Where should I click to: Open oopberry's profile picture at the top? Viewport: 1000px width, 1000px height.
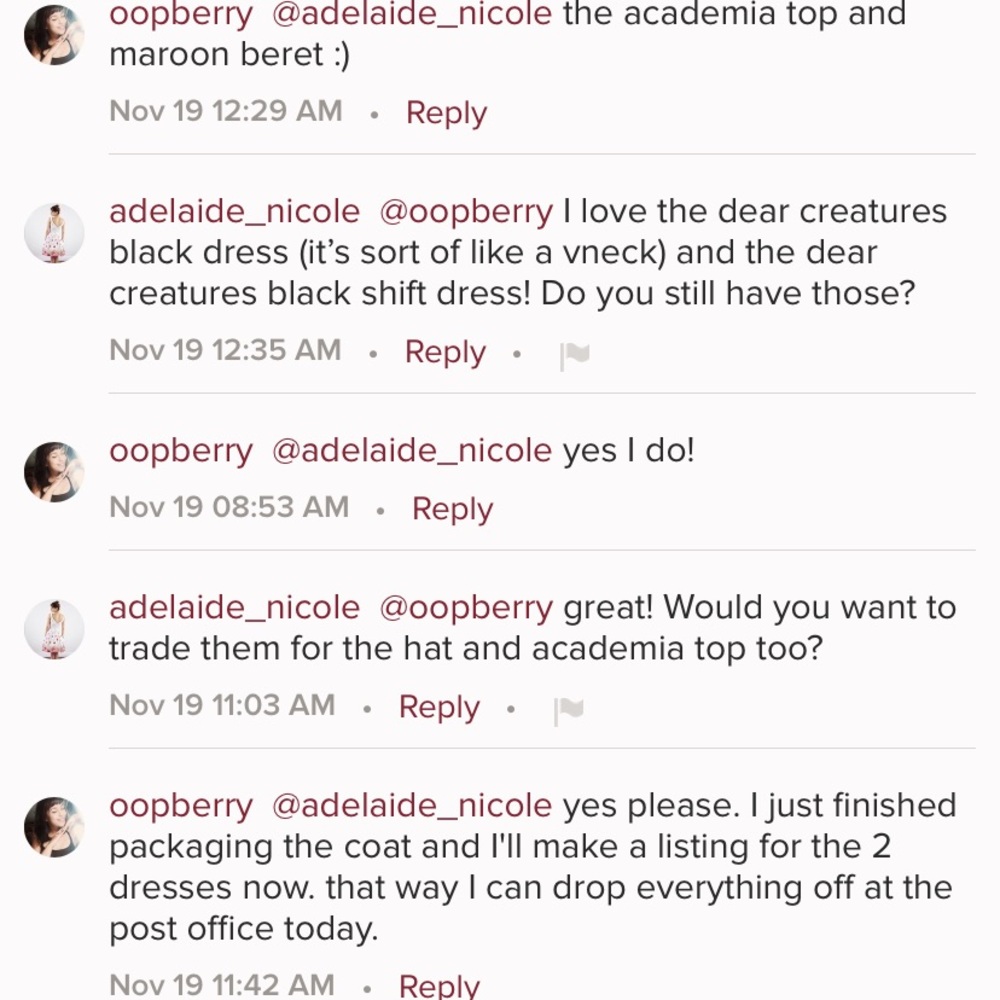tap(54, 35)
